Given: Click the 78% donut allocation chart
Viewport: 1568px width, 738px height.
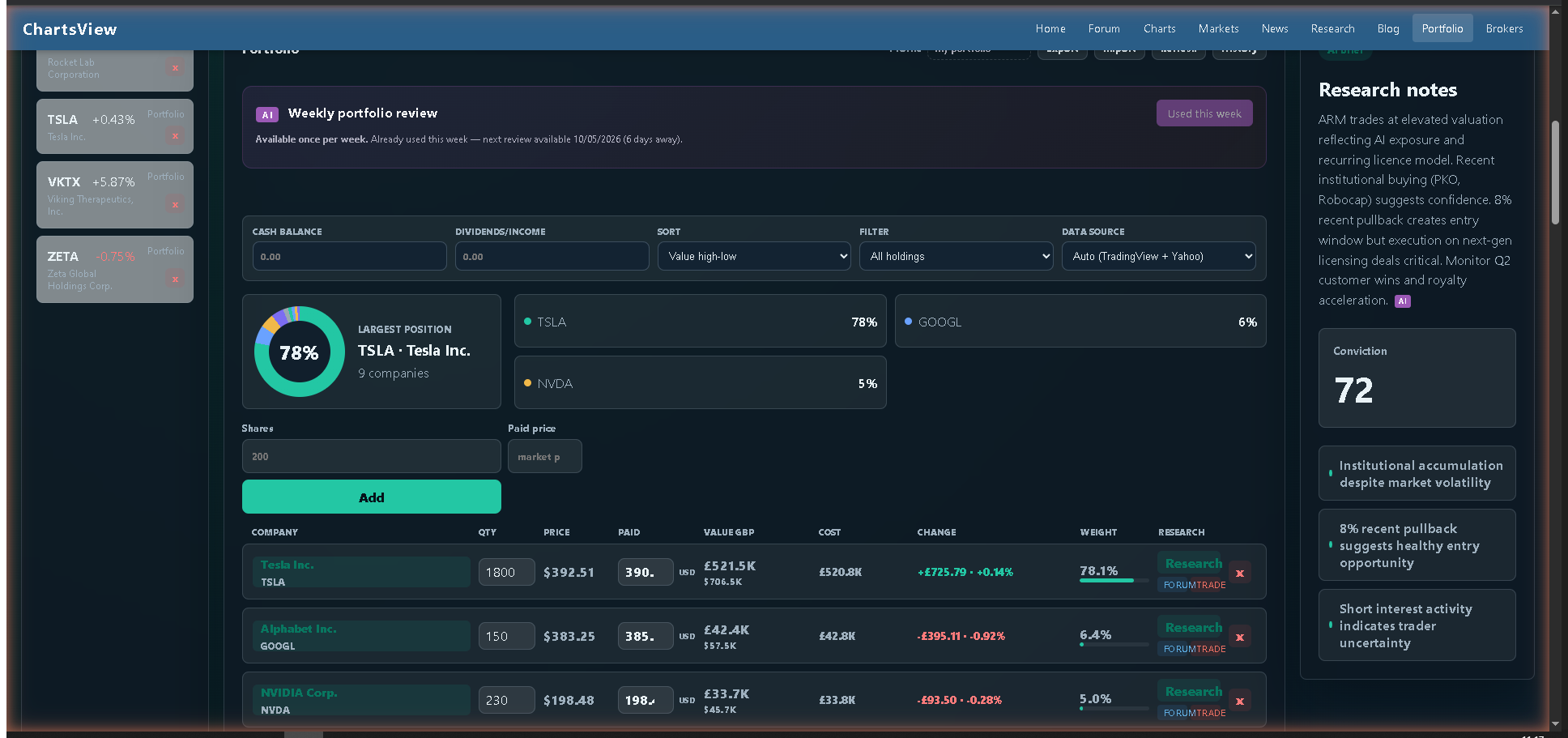Looking at the screenshot, I should coord(299,352).
